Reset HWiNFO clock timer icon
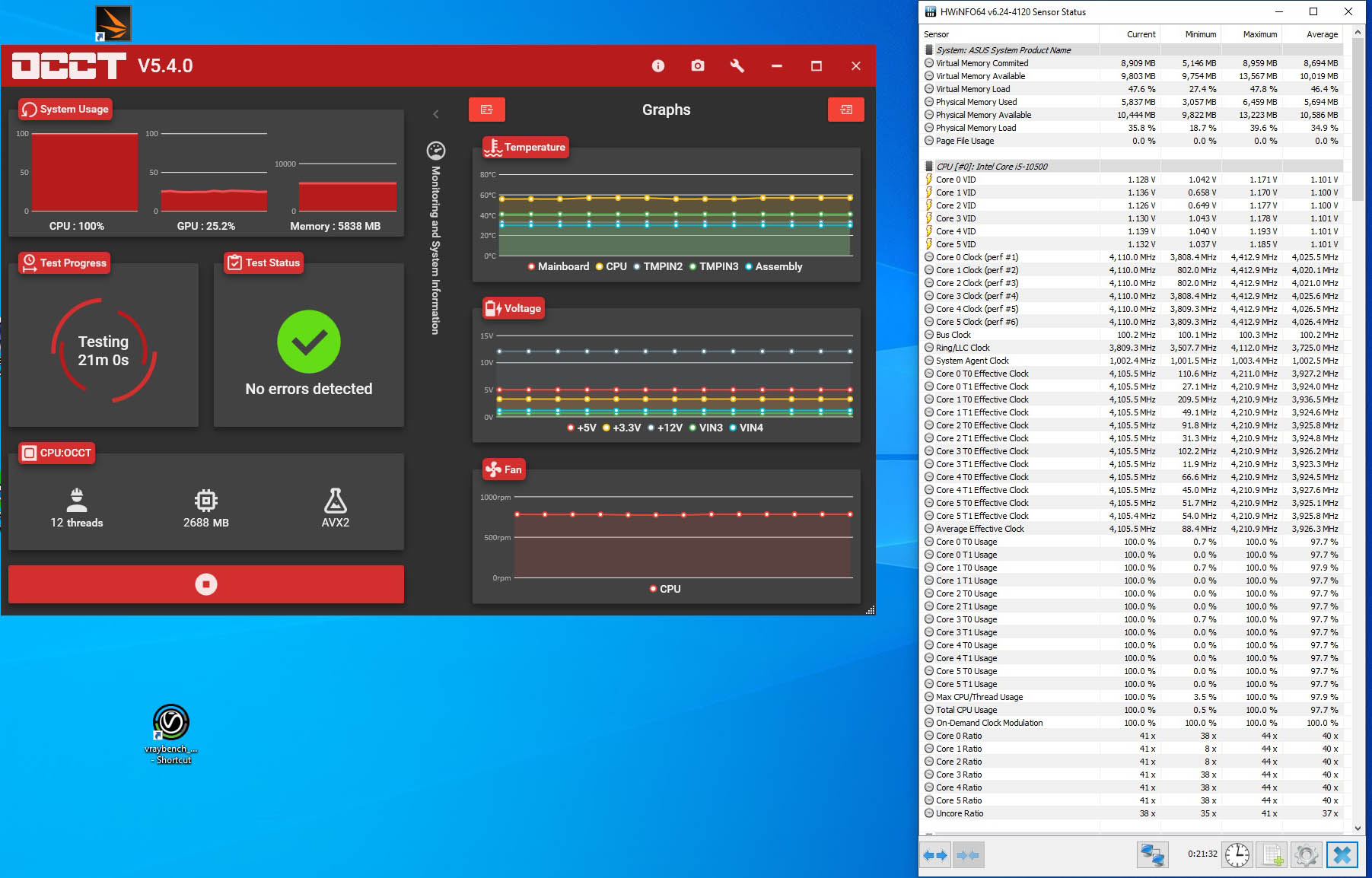This screenshot has height=878, width=1372. pyautogui.click(x=1237, y=855)
